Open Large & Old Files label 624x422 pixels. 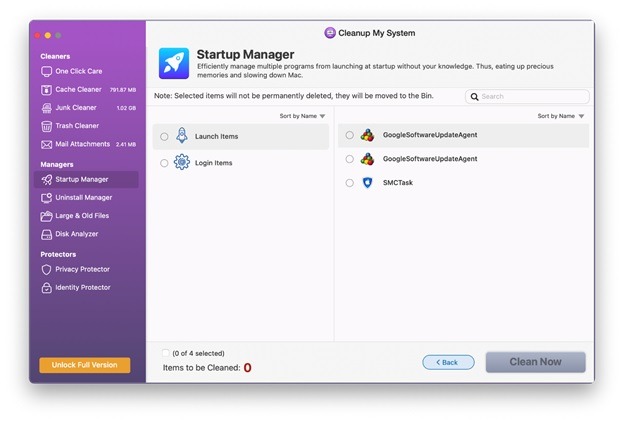click(x=82, y=216)
